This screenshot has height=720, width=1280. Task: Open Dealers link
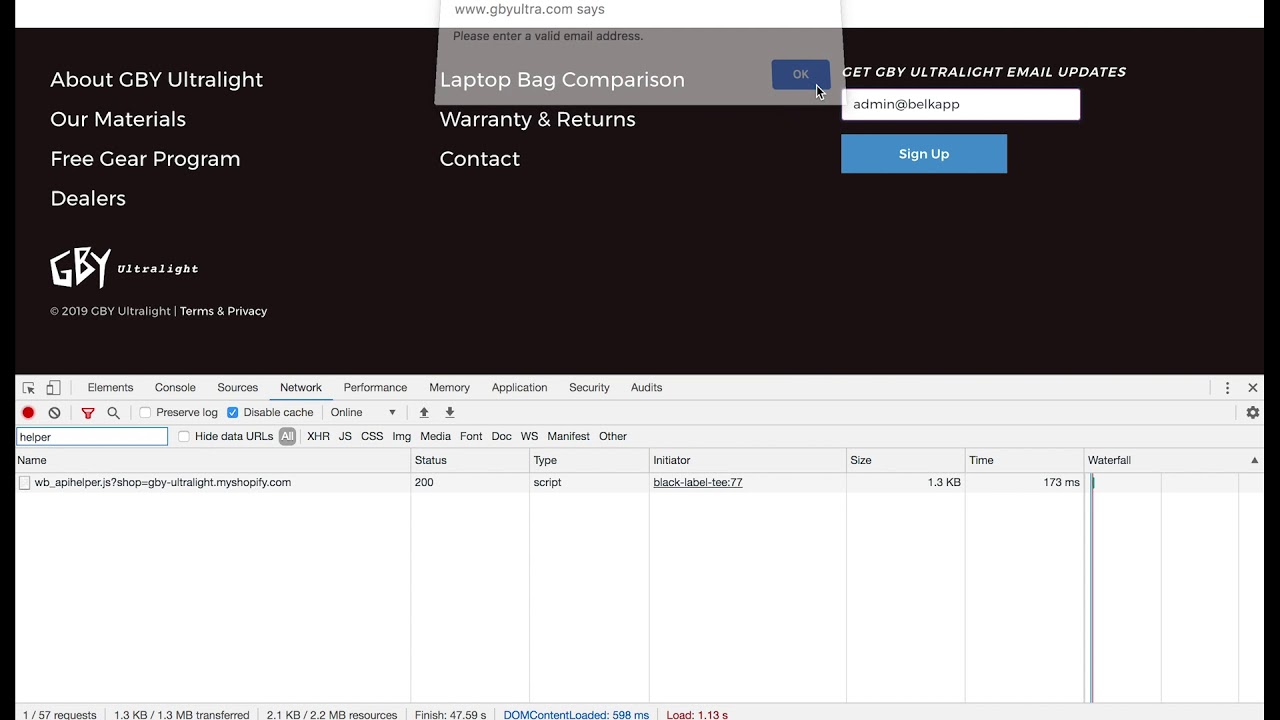pyautogui.click(x=88, y=198)
